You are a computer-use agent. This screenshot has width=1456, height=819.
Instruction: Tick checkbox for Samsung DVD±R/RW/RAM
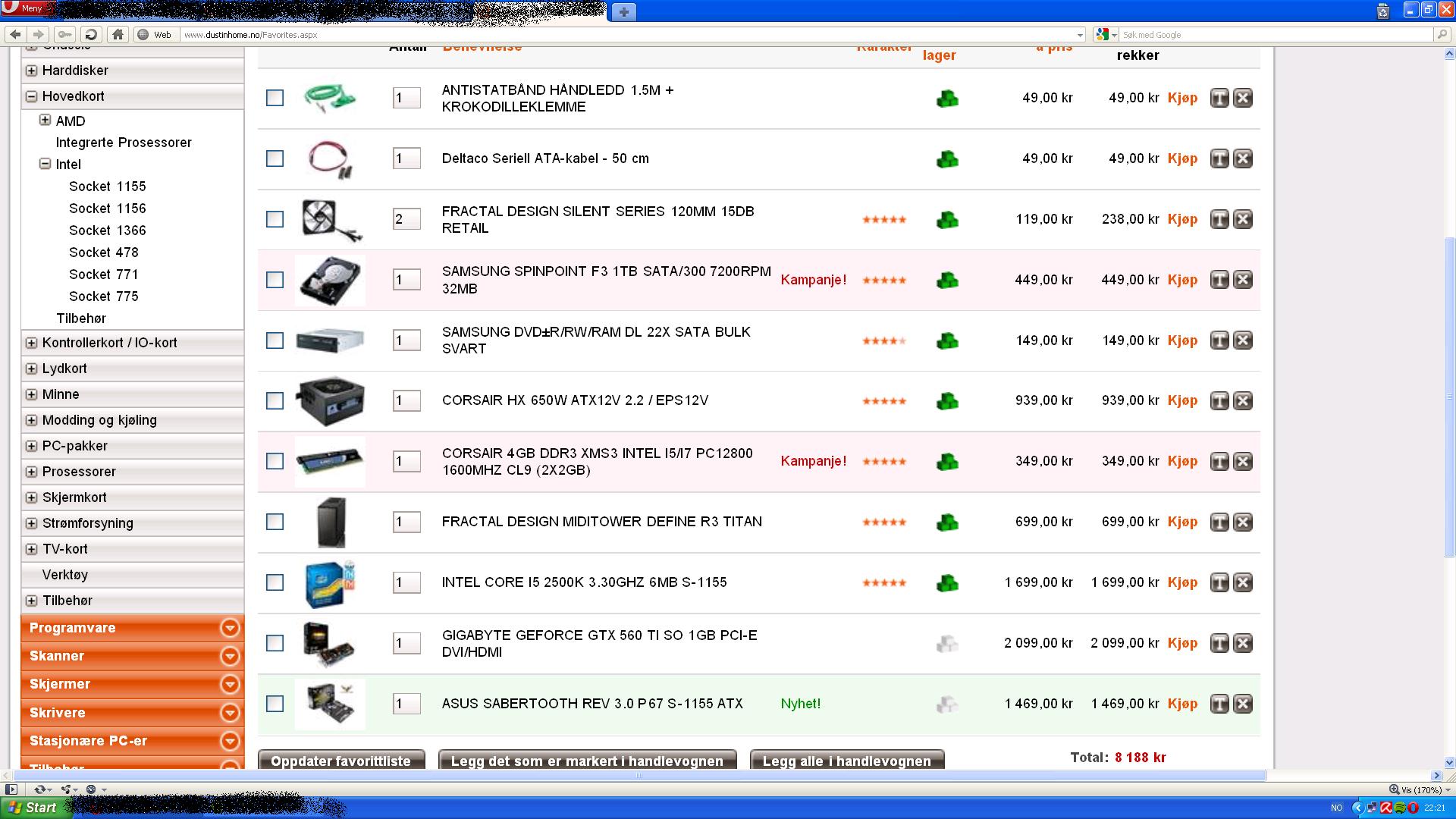275,340
